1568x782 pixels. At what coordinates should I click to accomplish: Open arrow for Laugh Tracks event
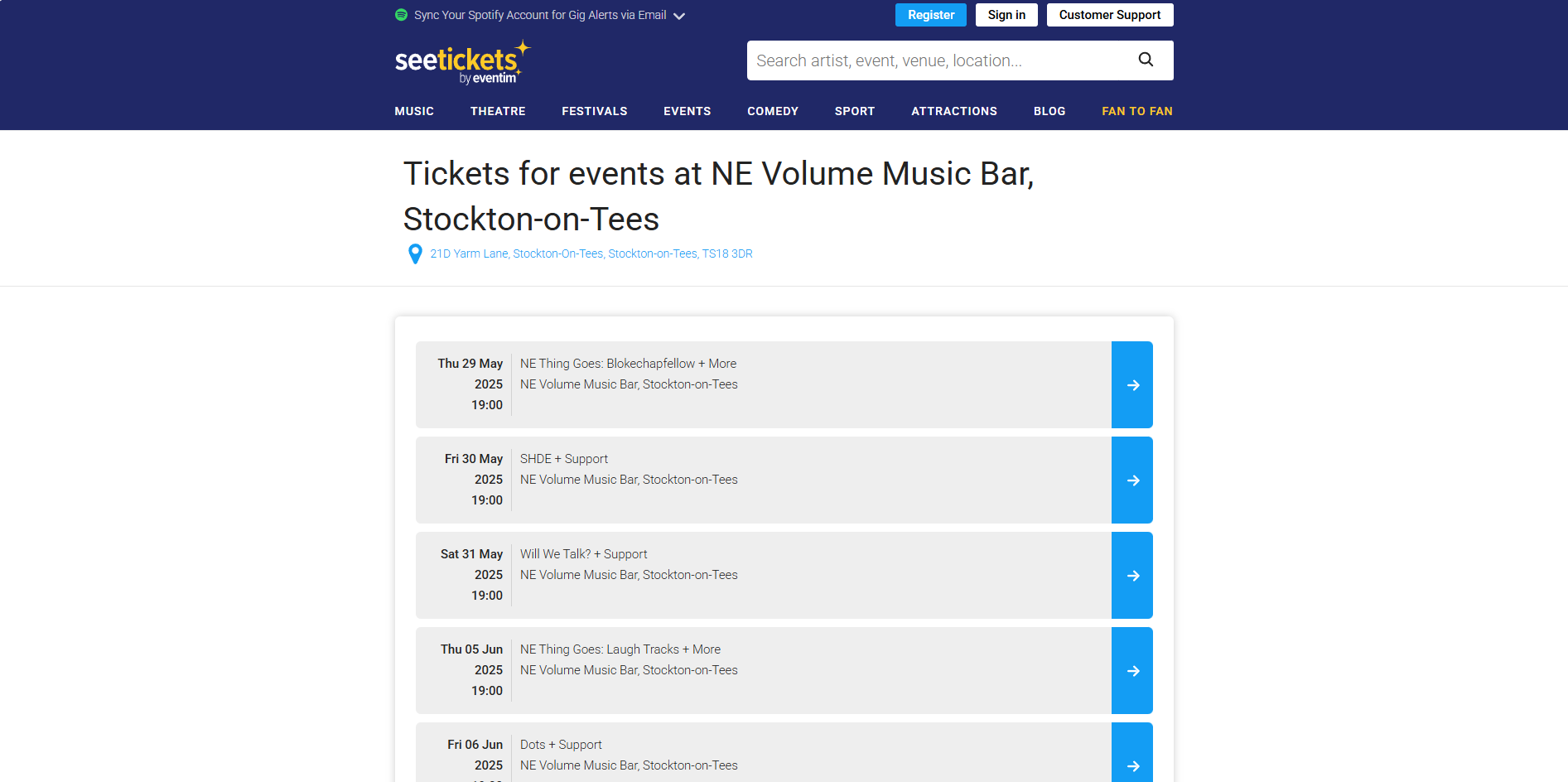pos(1131,671)
